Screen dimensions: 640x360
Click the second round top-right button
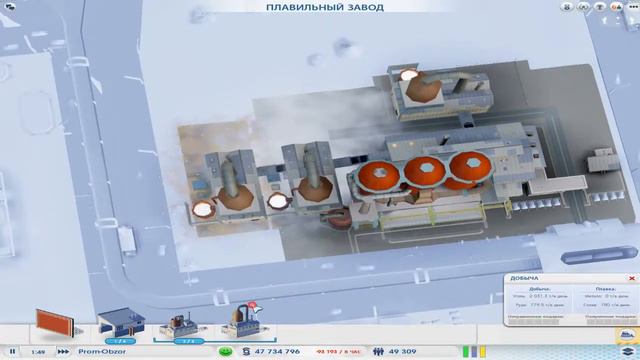pos(583,7)
